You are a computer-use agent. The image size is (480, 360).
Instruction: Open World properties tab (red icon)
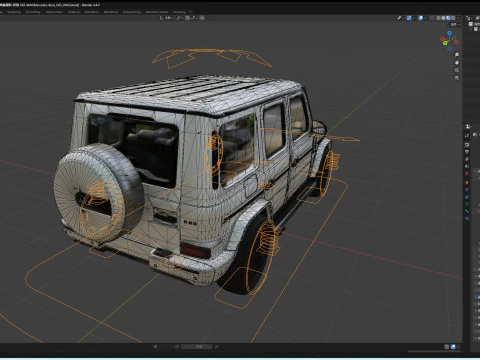click(467, 173)
